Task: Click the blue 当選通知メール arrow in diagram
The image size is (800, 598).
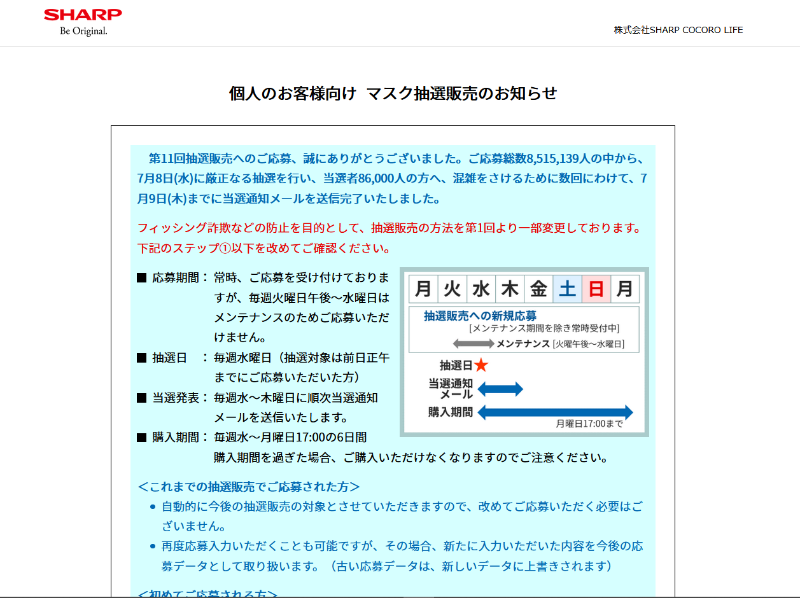Action: 500,389
